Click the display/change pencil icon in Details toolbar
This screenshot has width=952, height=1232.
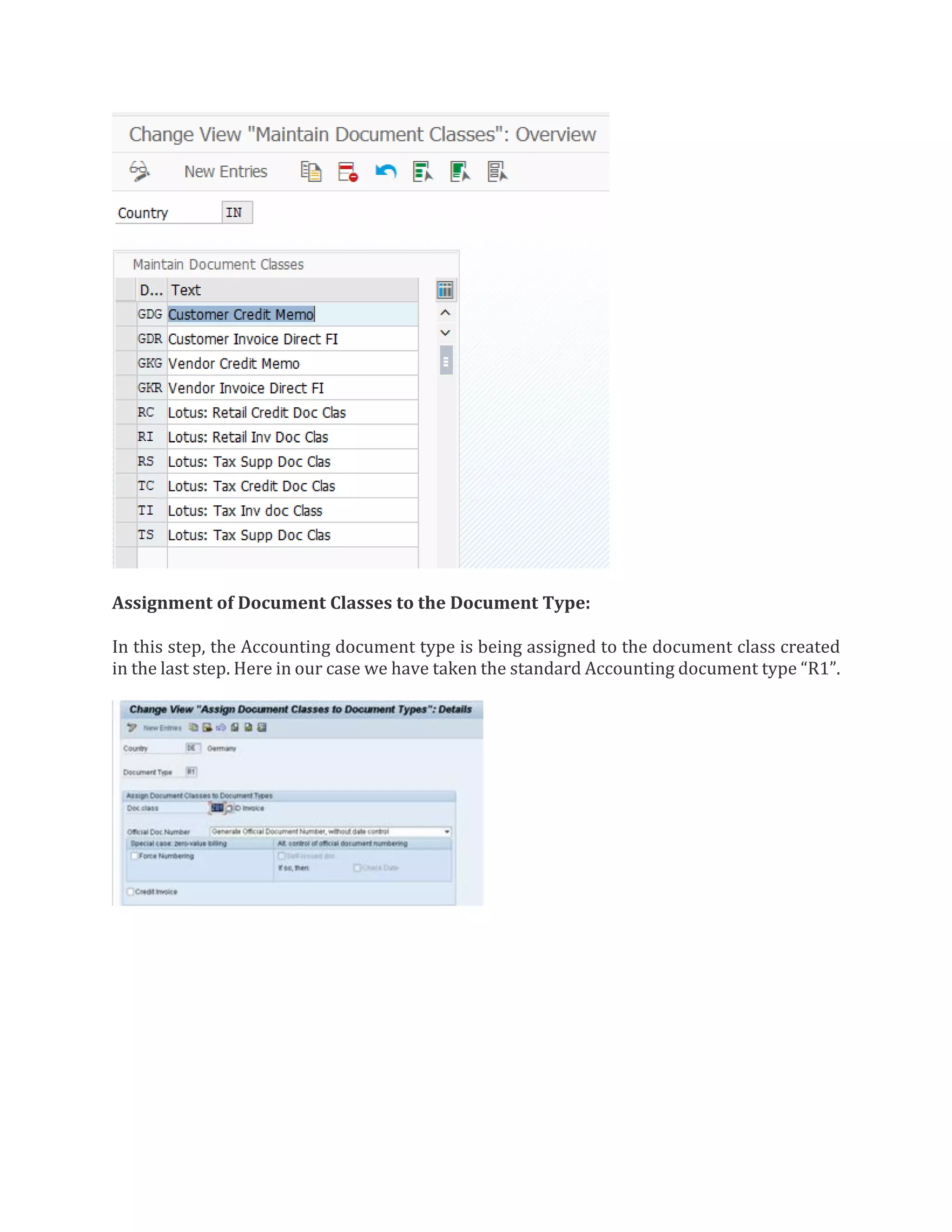click(132, 728)
